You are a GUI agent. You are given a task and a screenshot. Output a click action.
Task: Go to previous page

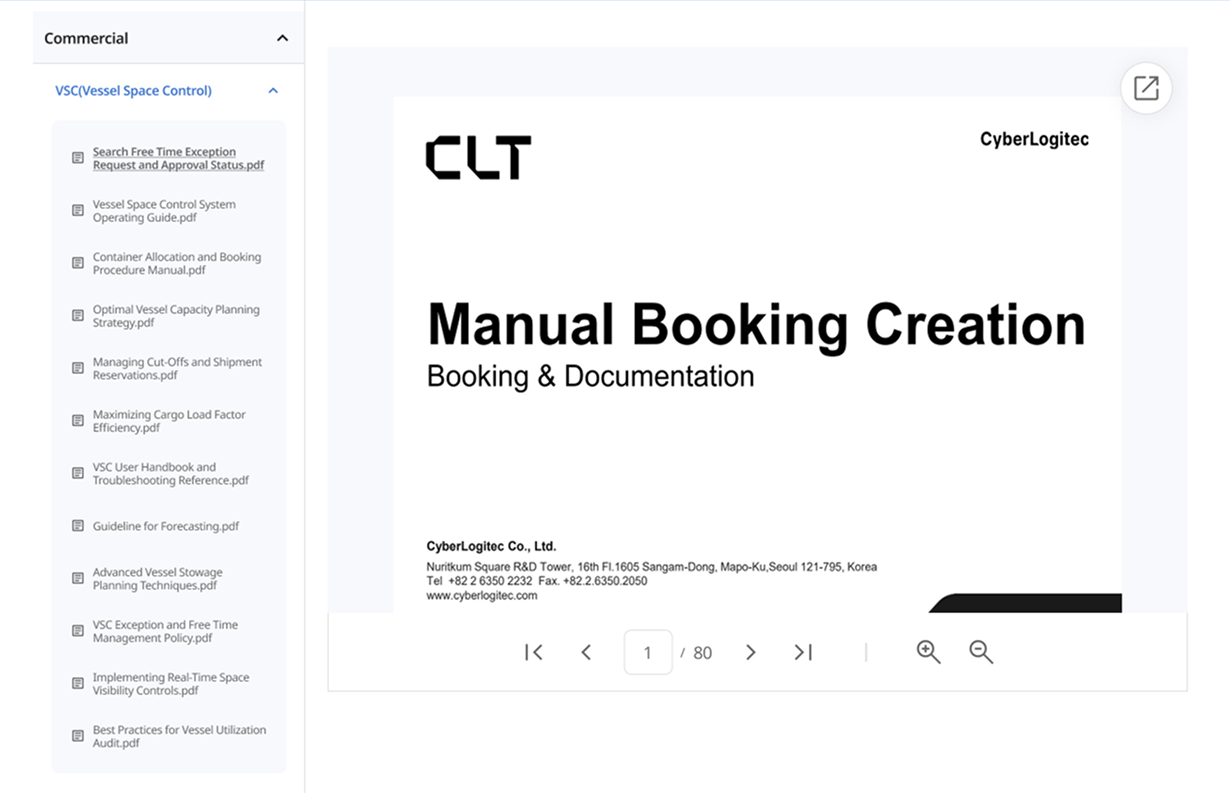586,652
